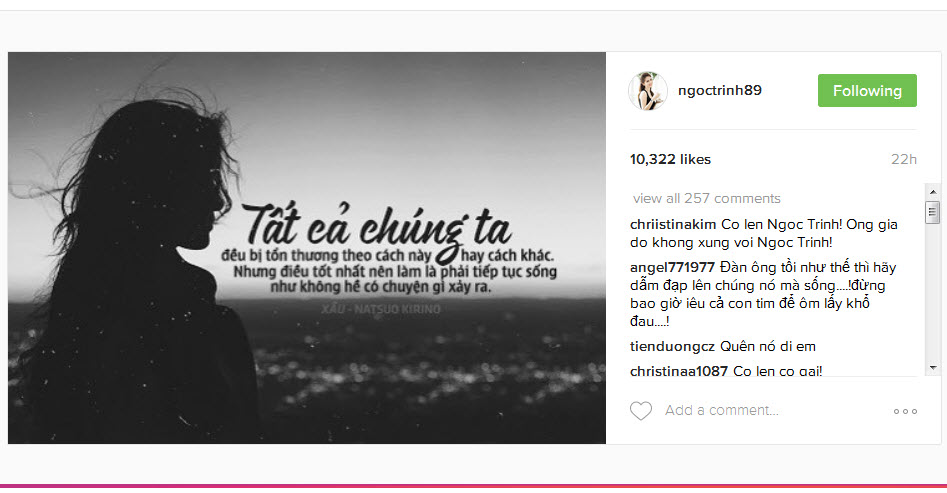Open christinaa1087's profile link
The width and height of the screenshot is (947, 493).
(x=679, y=371)
